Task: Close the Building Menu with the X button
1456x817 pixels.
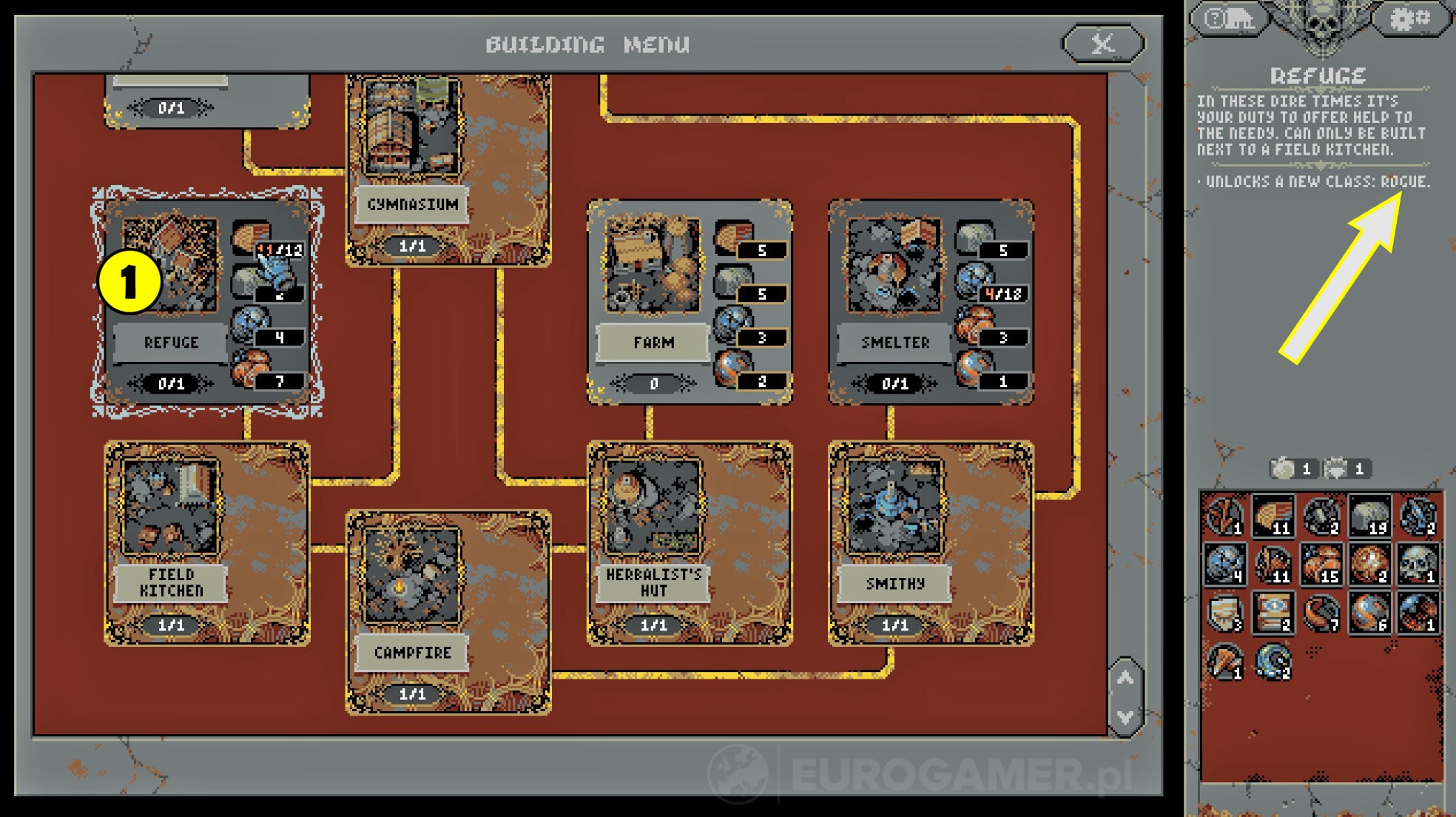Action: click(x=1102, y=44)
